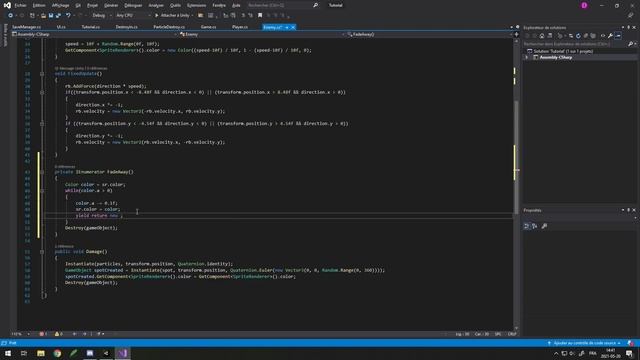This screenshot has width=640, height=360.
Task: Open the Projet menu
Action: pyautogui.click(x=92, y=5)
